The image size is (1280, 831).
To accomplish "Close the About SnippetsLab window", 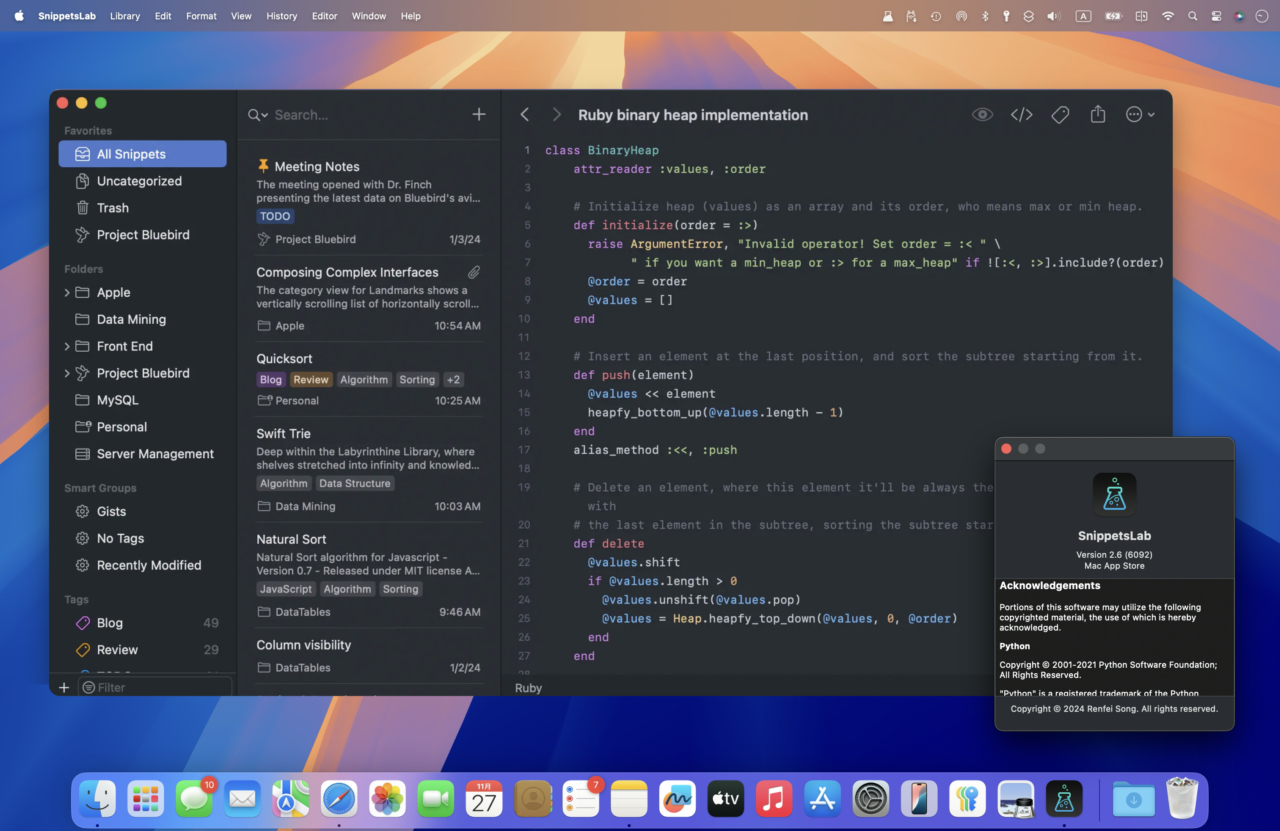I will (x=1007, y=449).
